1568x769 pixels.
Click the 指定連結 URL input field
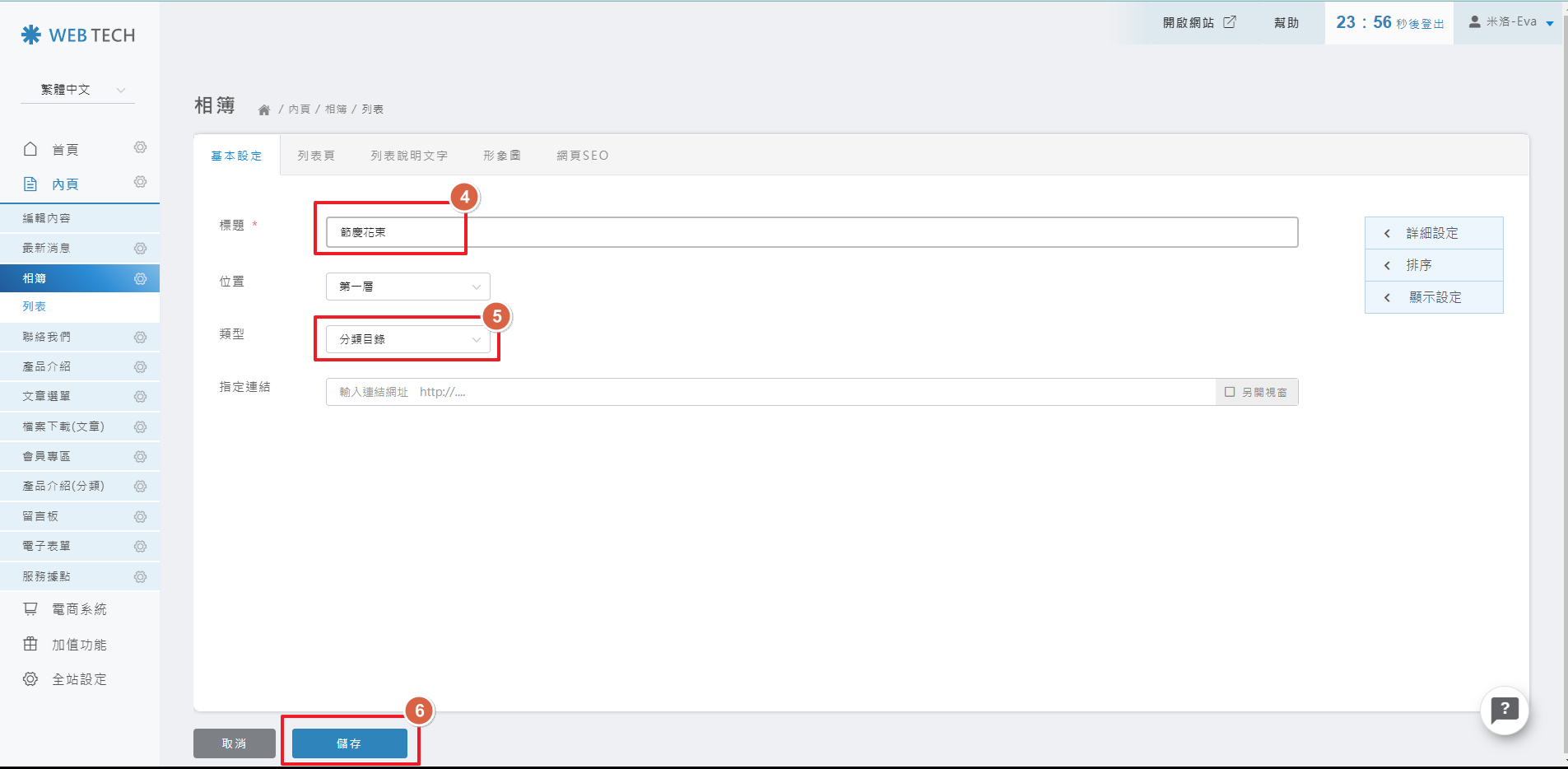pyautogui.click(x=770, y=392)
